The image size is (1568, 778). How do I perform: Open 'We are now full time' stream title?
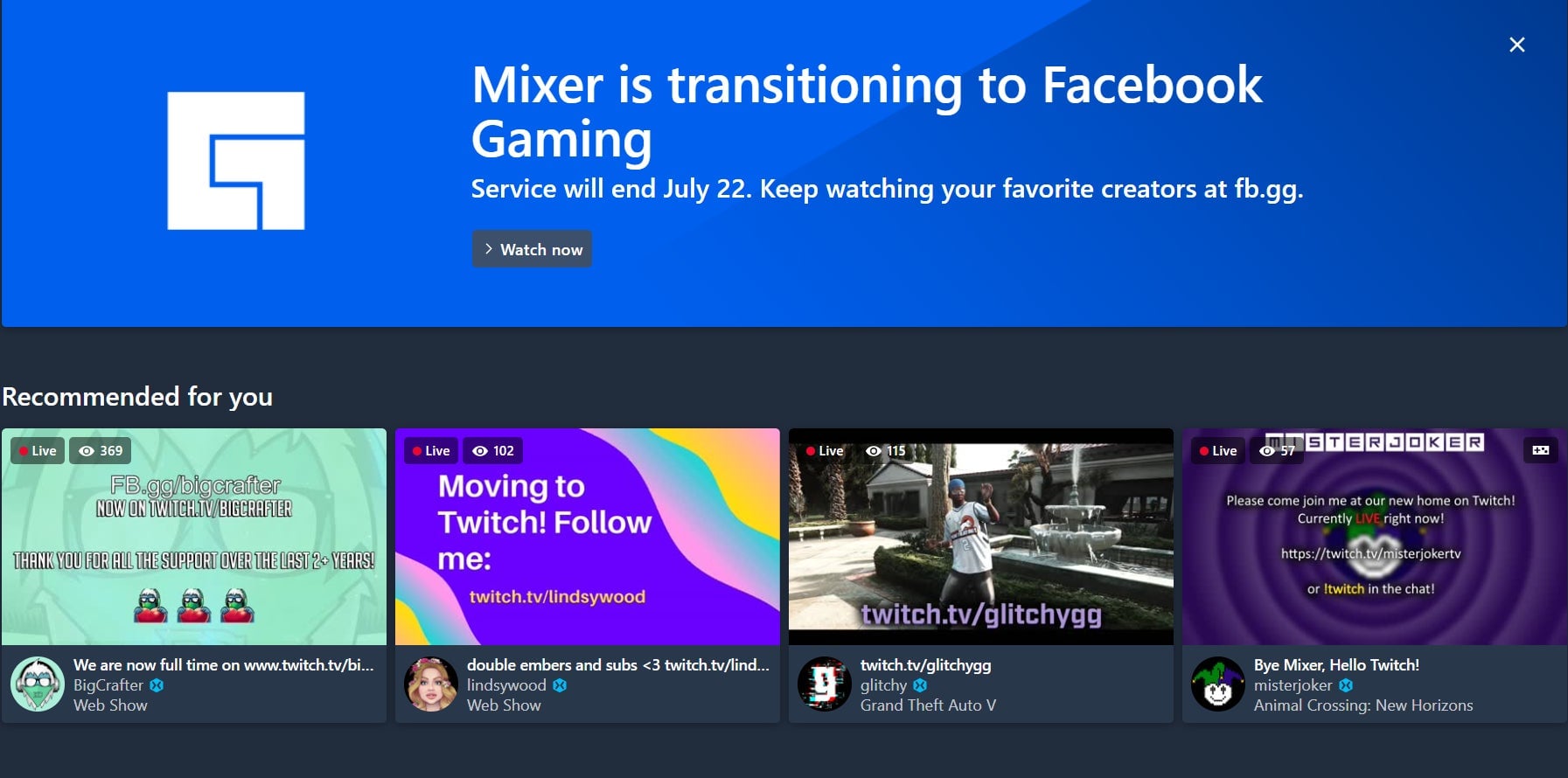(223, 665)
